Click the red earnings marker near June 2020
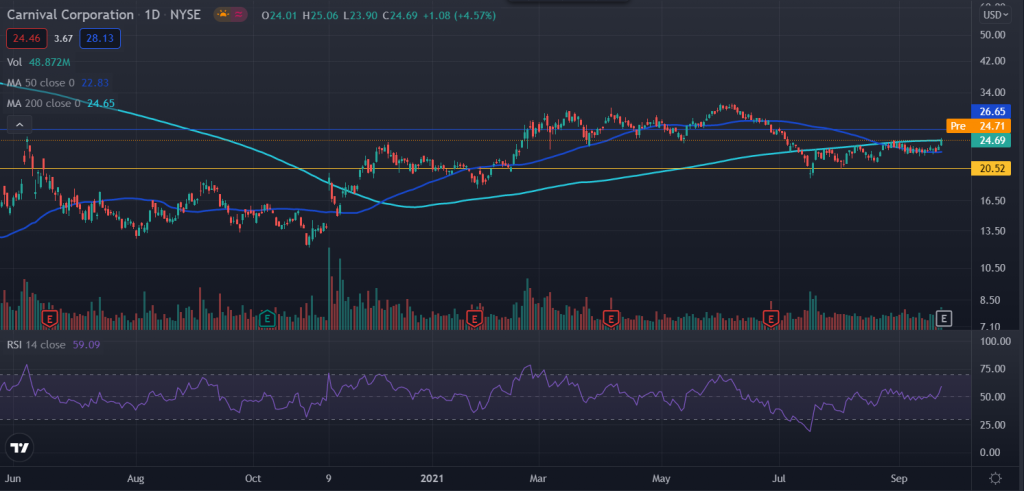This screenshot has width=1024, height=491. [50, 319]
